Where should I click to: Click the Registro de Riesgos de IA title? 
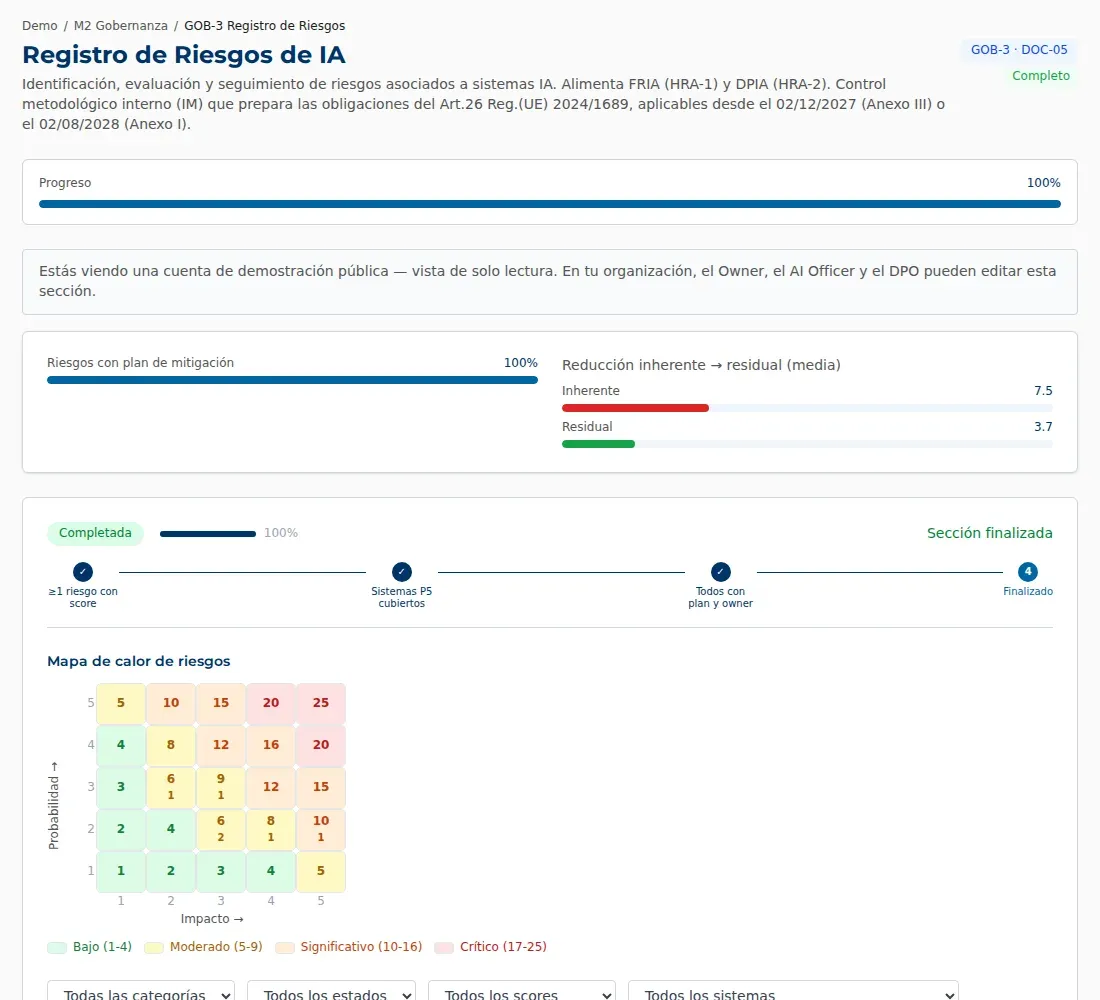(x=184, y=55)
